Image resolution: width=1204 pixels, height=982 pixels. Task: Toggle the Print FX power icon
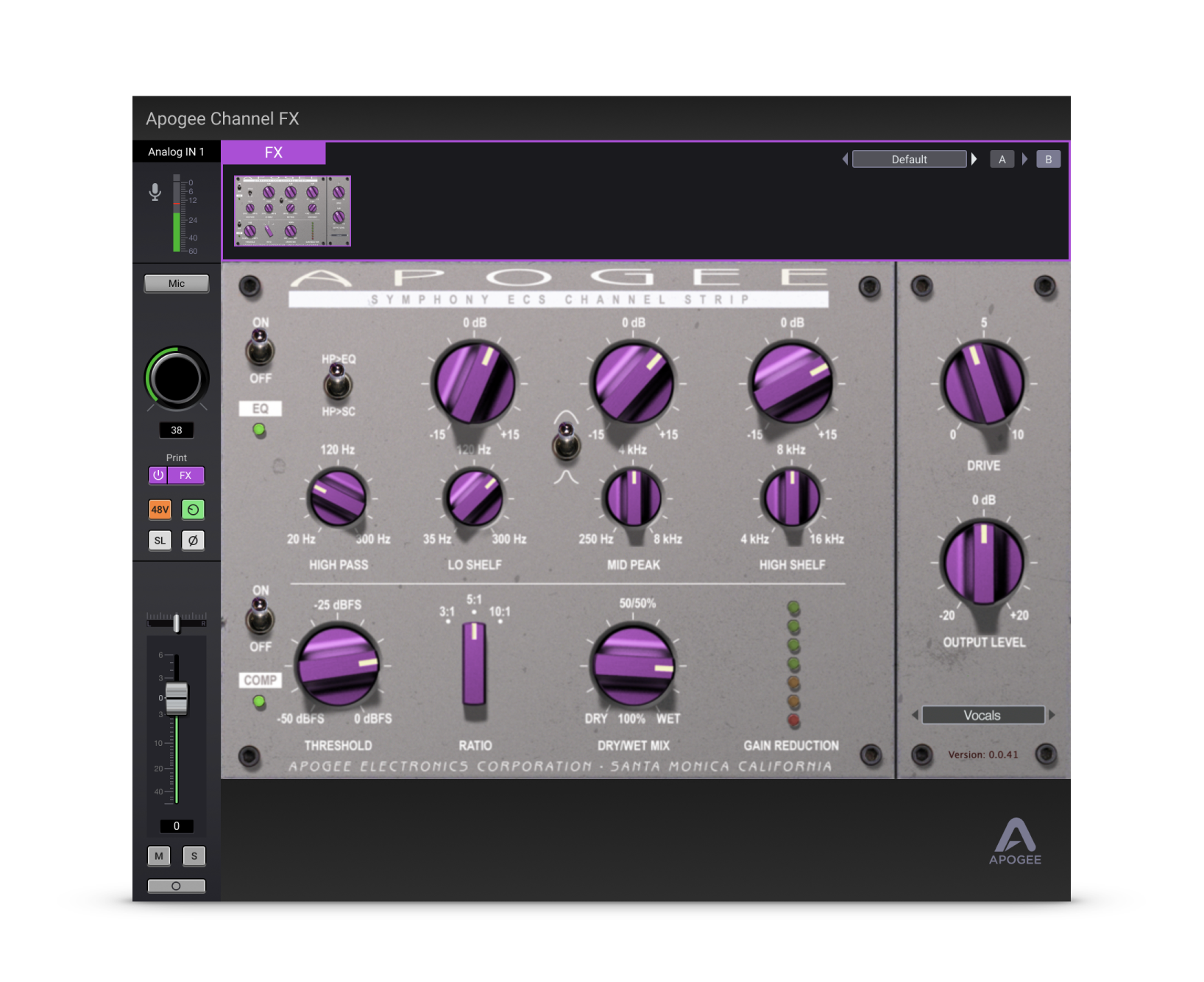(158, 476)
